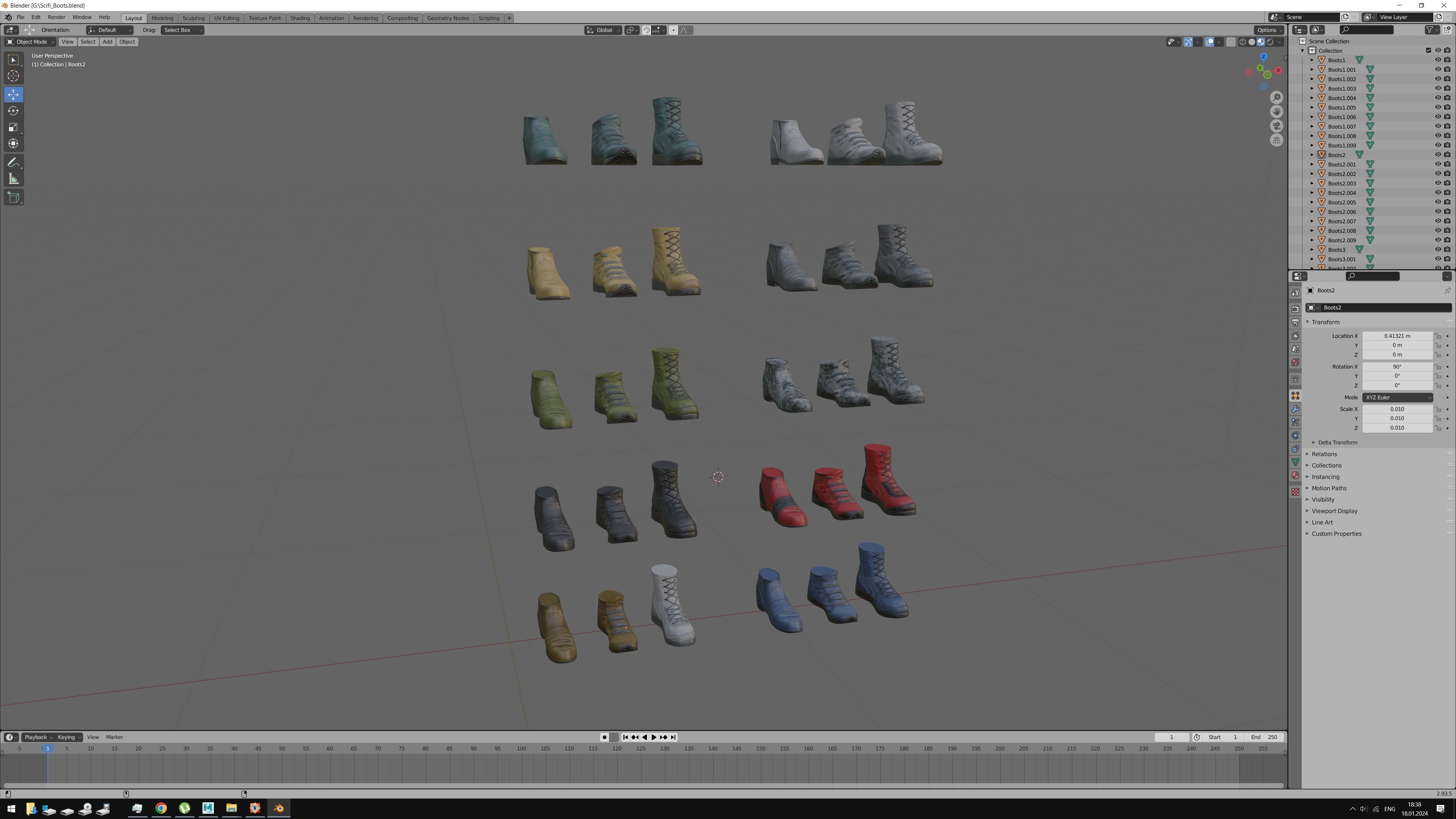Open the Object Data mesh properties tab

(1295, 462)
